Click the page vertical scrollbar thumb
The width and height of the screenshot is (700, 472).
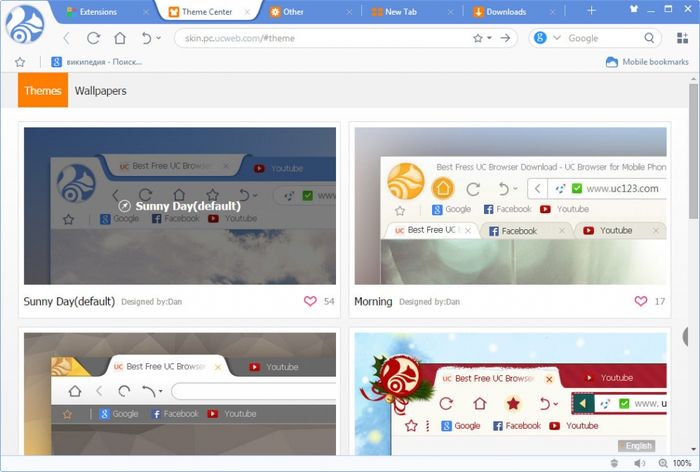[x=693, y=152]
